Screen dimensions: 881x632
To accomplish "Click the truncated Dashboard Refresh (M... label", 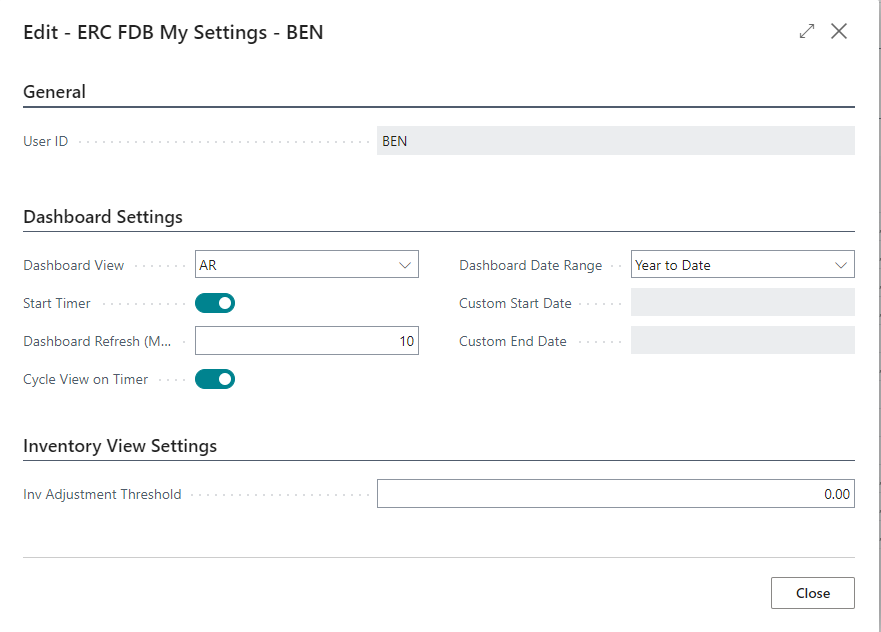I will pos(97,342).
